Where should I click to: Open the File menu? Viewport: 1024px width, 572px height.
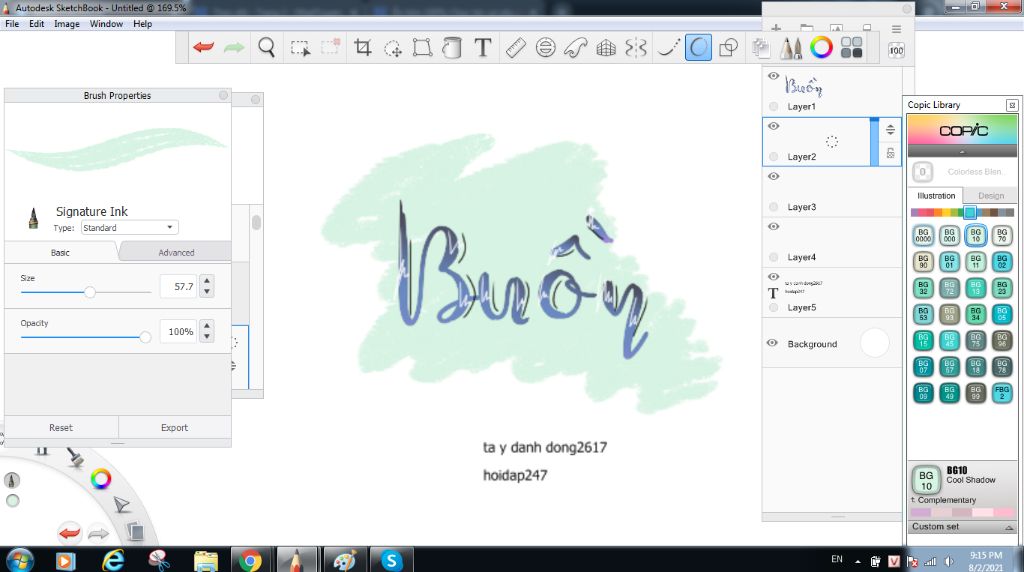pyautogui.click(x=12, y=24)
